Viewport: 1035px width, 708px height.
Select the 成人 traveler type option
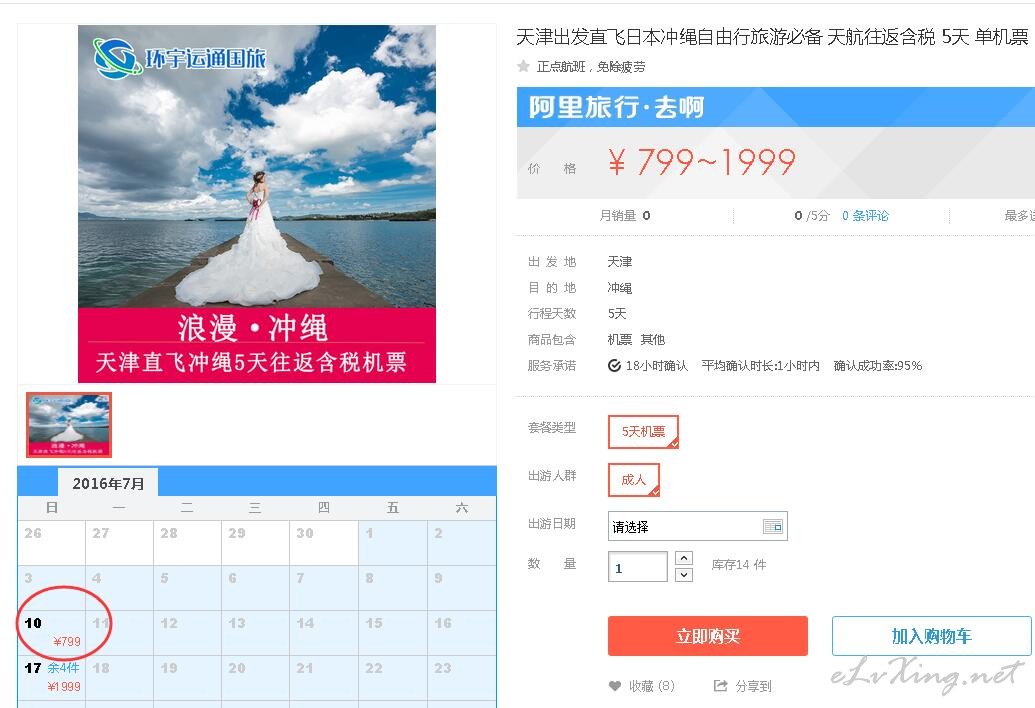coord(634,480)
